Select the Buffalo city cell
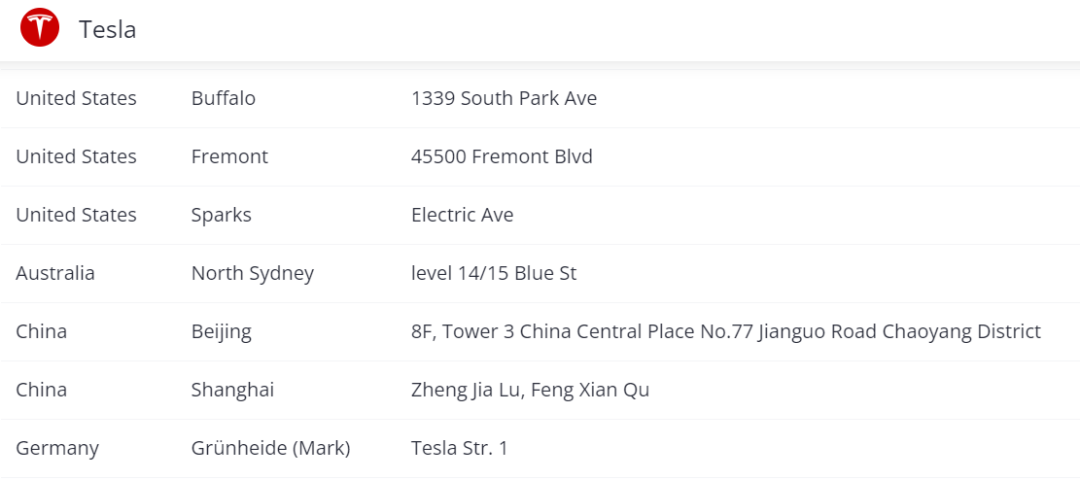The height and width of the screenshot is (480, 1080). pos(223,98)
